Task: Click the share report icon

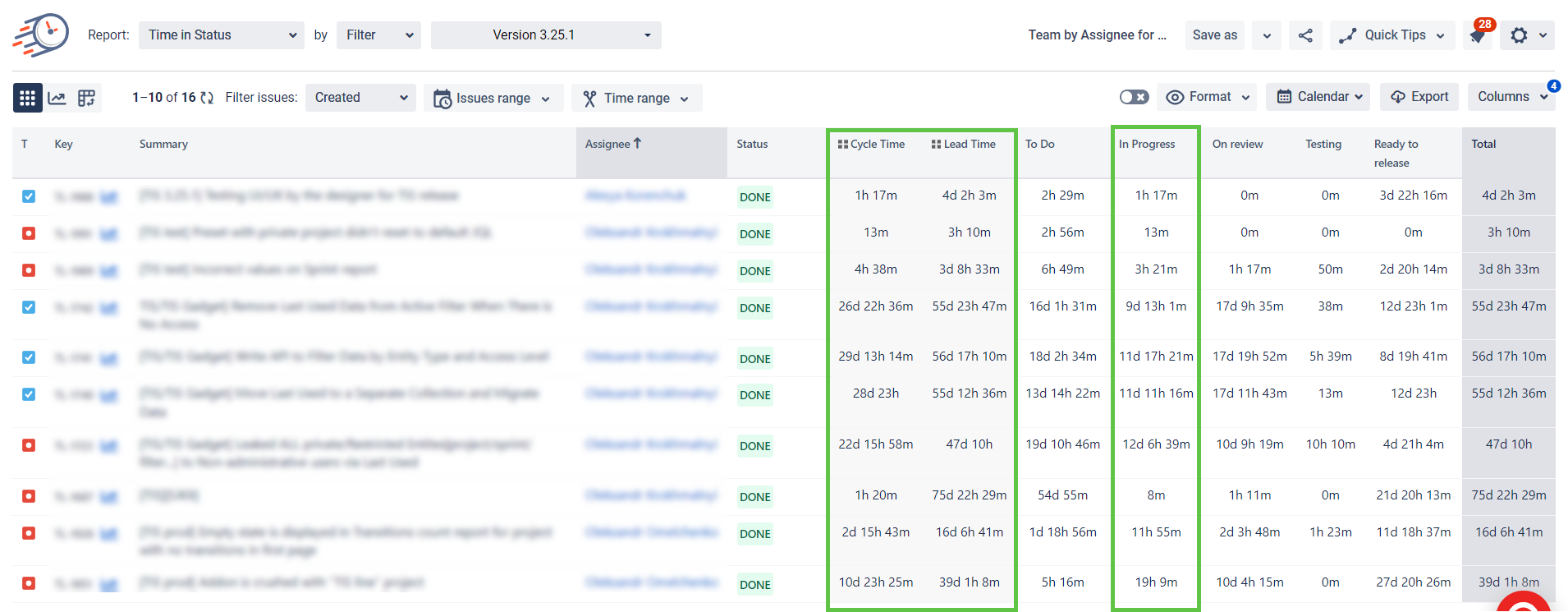Action: (x=1305, y=35)
